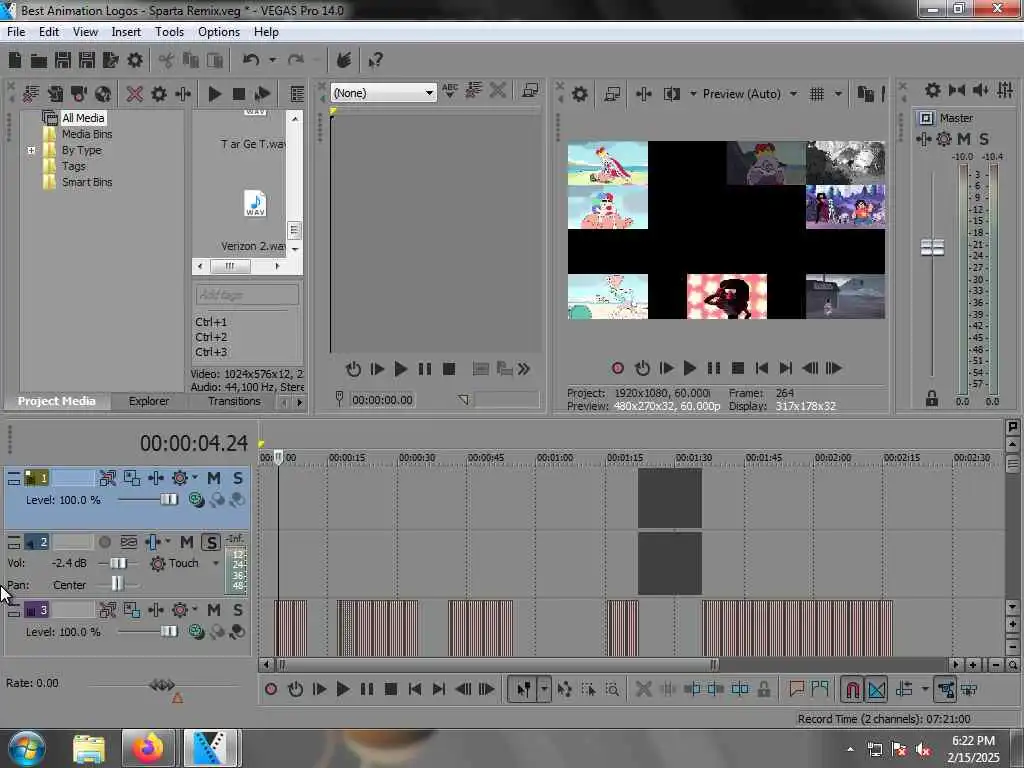Click the Master volume fader handle
The width and height of the screenshot is (1024, 768).
932,248
